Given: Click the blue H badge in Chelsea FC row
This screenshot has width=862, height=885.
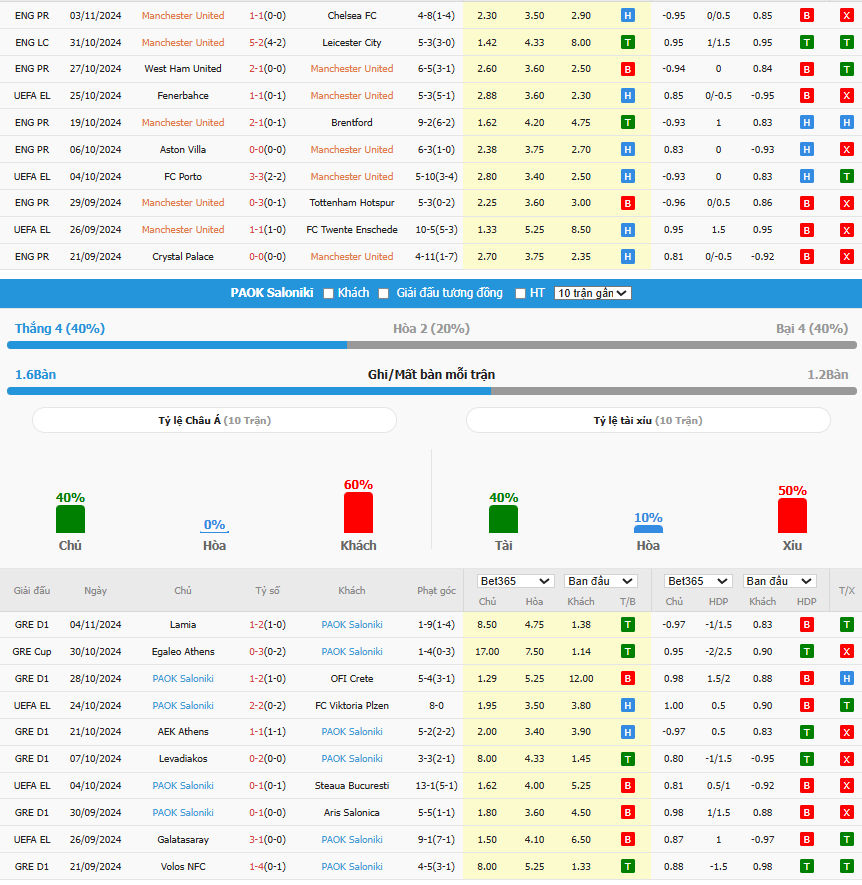Looking at the screenshot, I should point(627,16).
